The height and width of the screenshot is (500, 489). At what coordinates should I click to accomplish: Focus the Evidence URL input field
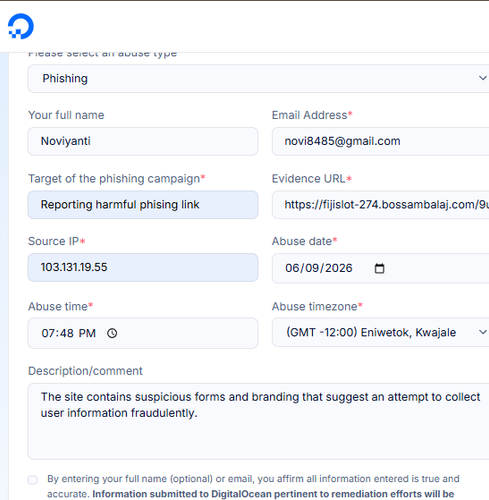click(380, 205)
